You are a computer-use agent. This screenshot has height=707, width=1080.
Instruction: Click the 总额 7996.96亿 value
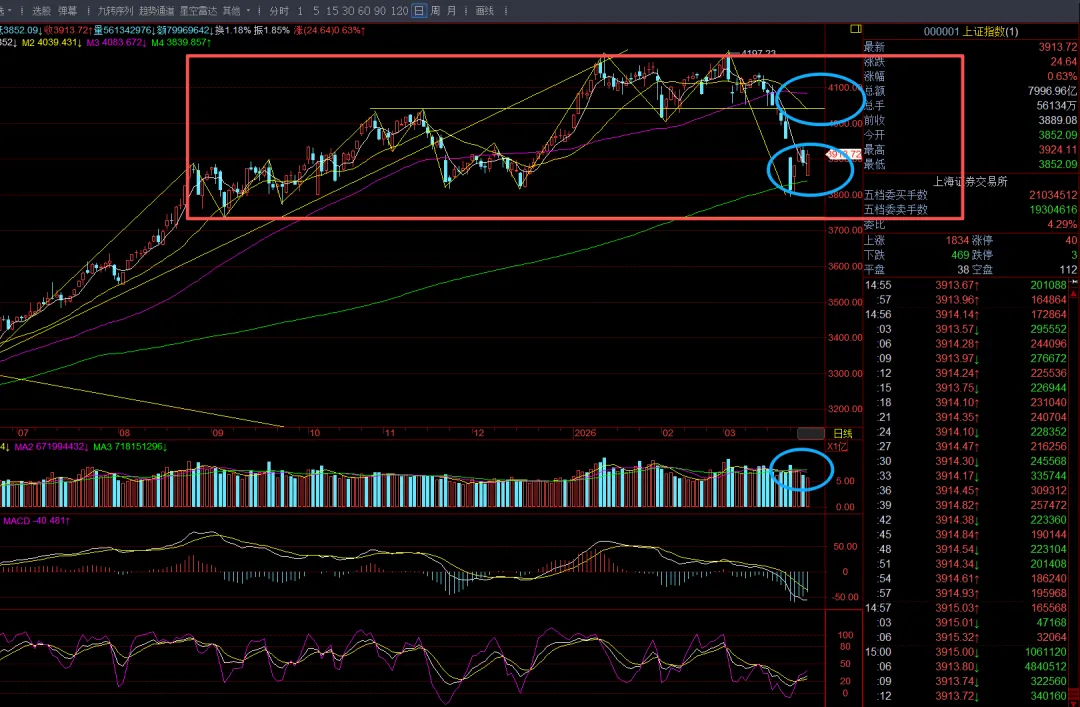1052,91
